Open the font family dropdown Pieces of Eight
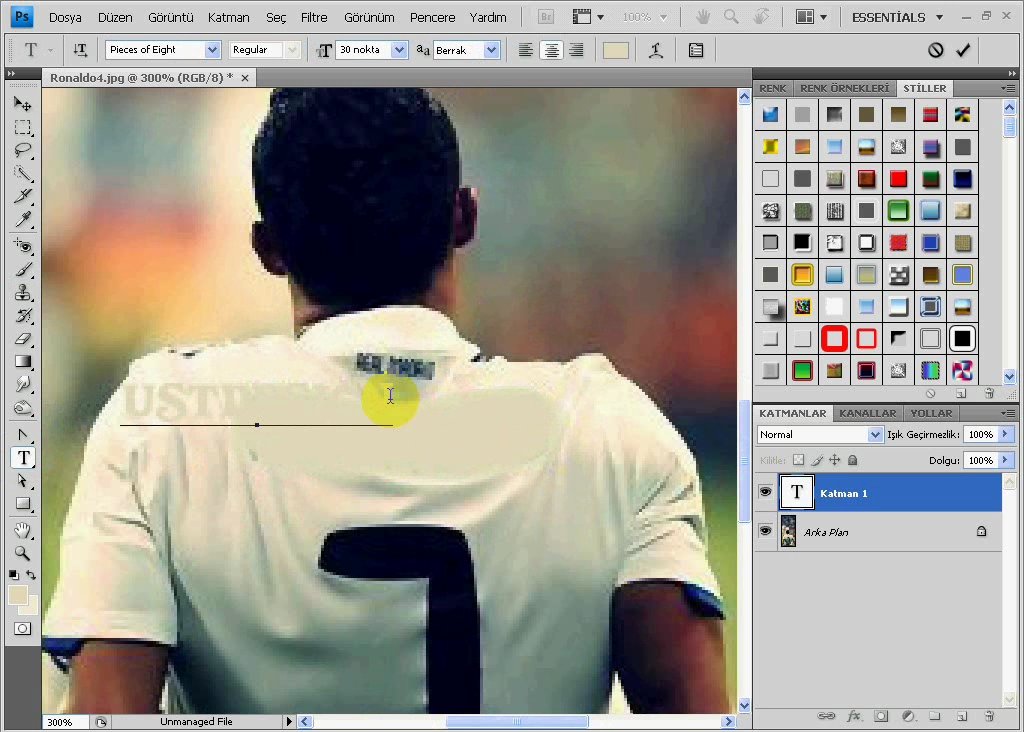Image resolution: width=1024 pixels, height=732 pixels. click(x=212, y=50)
